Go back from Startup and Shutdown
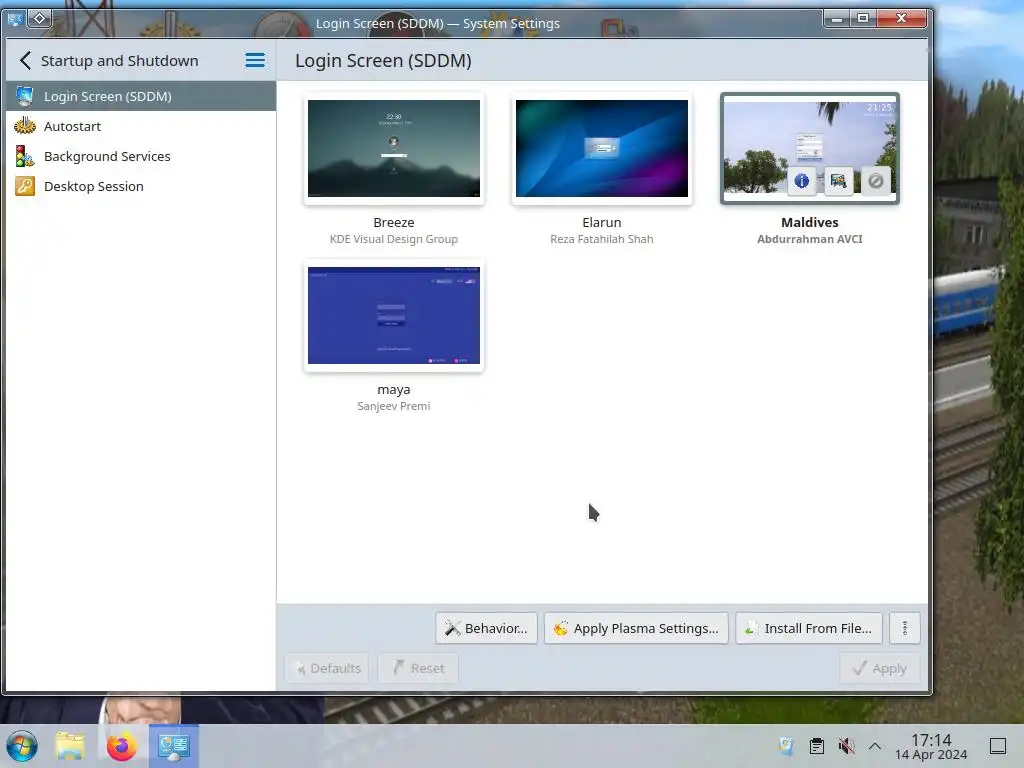The width and height of the screenshot is (1024, 768). 25,61
